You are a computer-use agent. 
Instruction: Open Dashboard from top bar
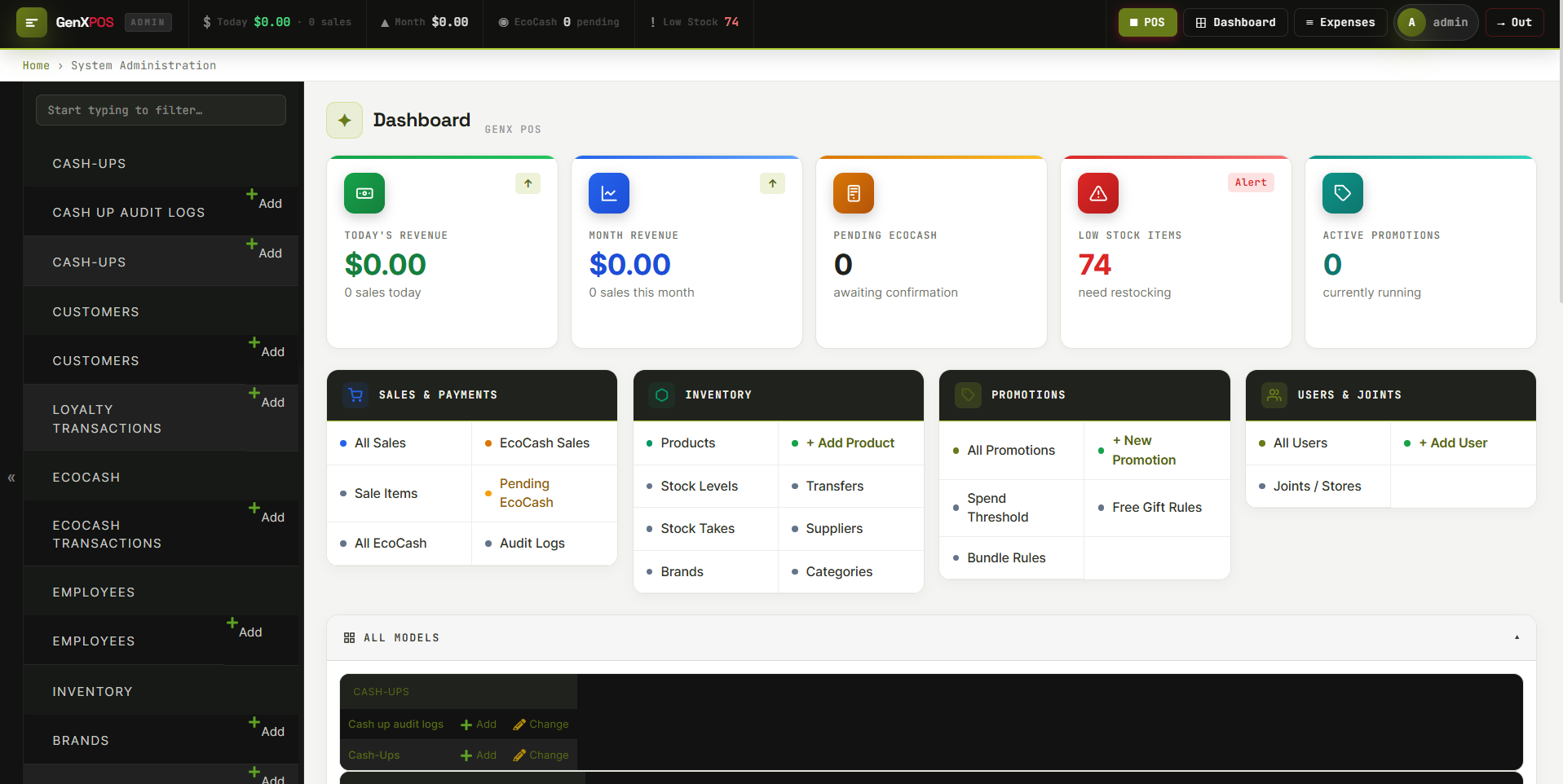1235,23
